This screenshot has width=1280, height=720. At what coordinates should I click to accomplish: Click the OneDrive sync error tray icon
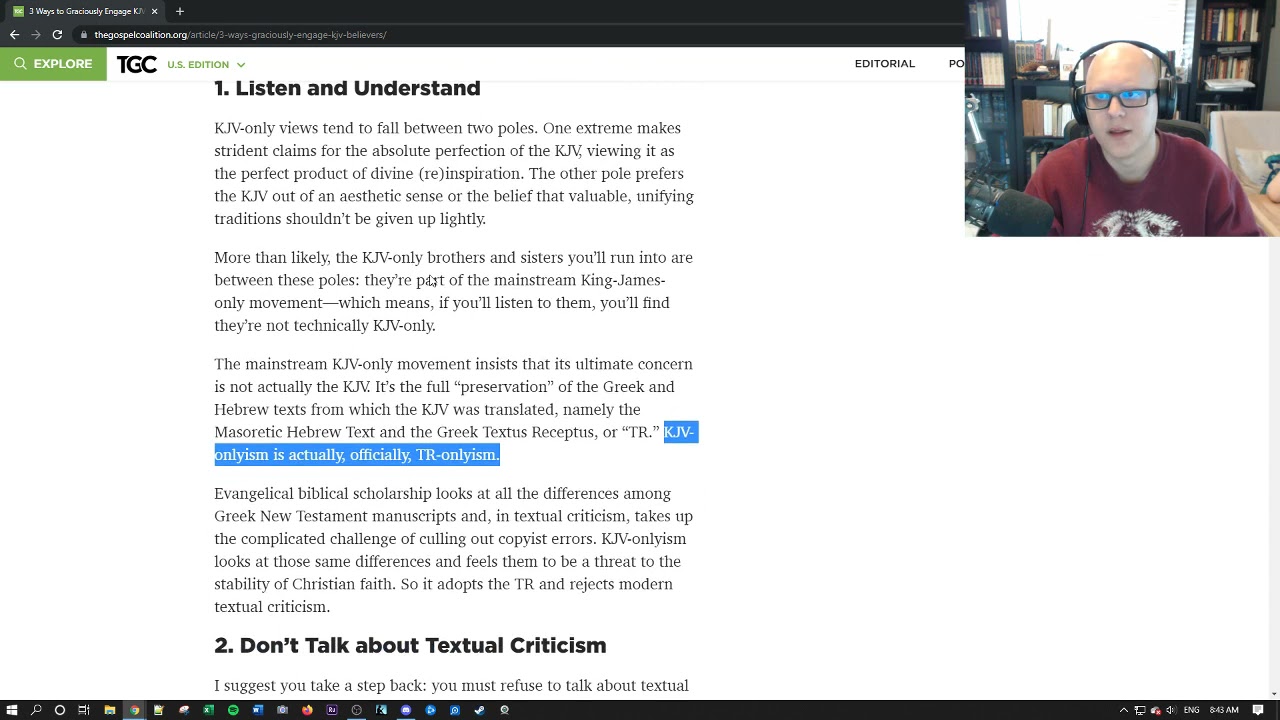[1156, 710]
